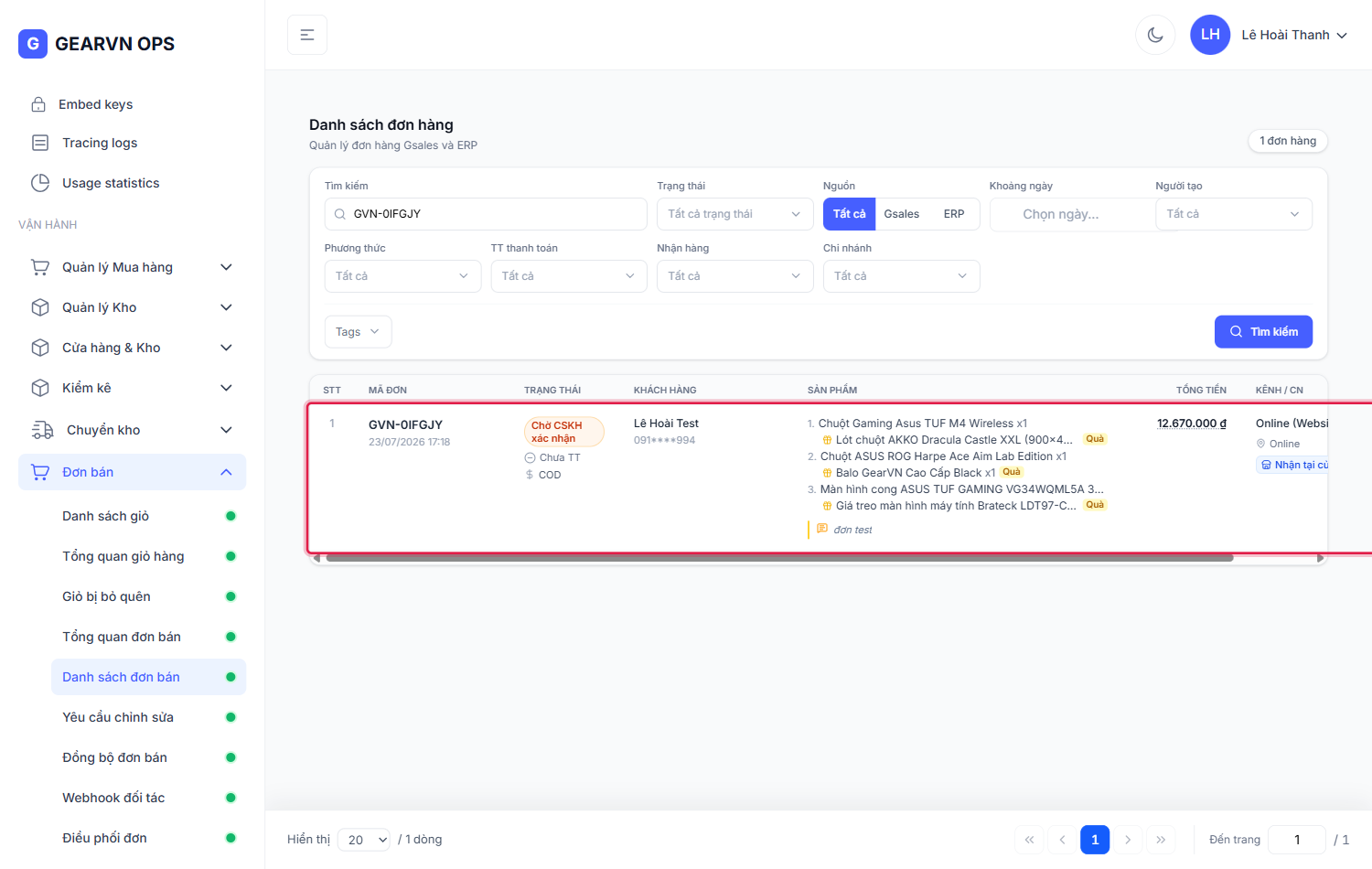Viewport: 1372px width, 869px height.
Task: Open Giỏ bị bỏ quên menu item
Action: (148, 596)
